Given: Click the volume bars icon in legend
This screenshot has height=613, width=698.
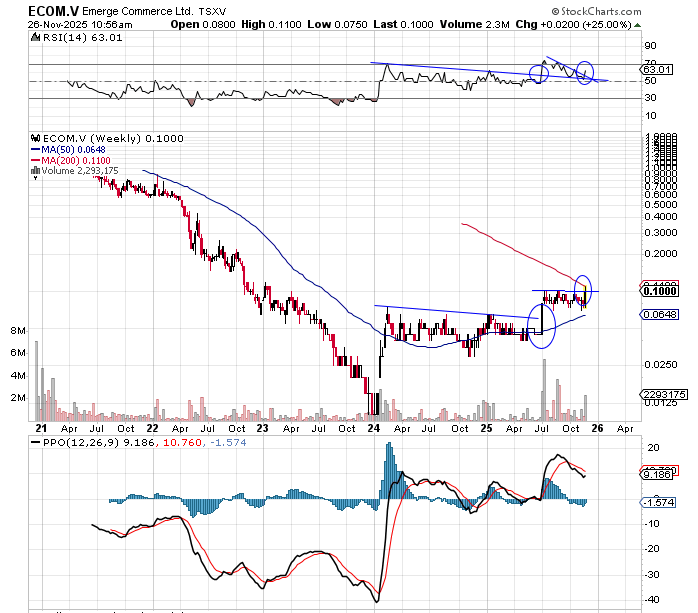Looking at the screenshot, I should (36, 171).
